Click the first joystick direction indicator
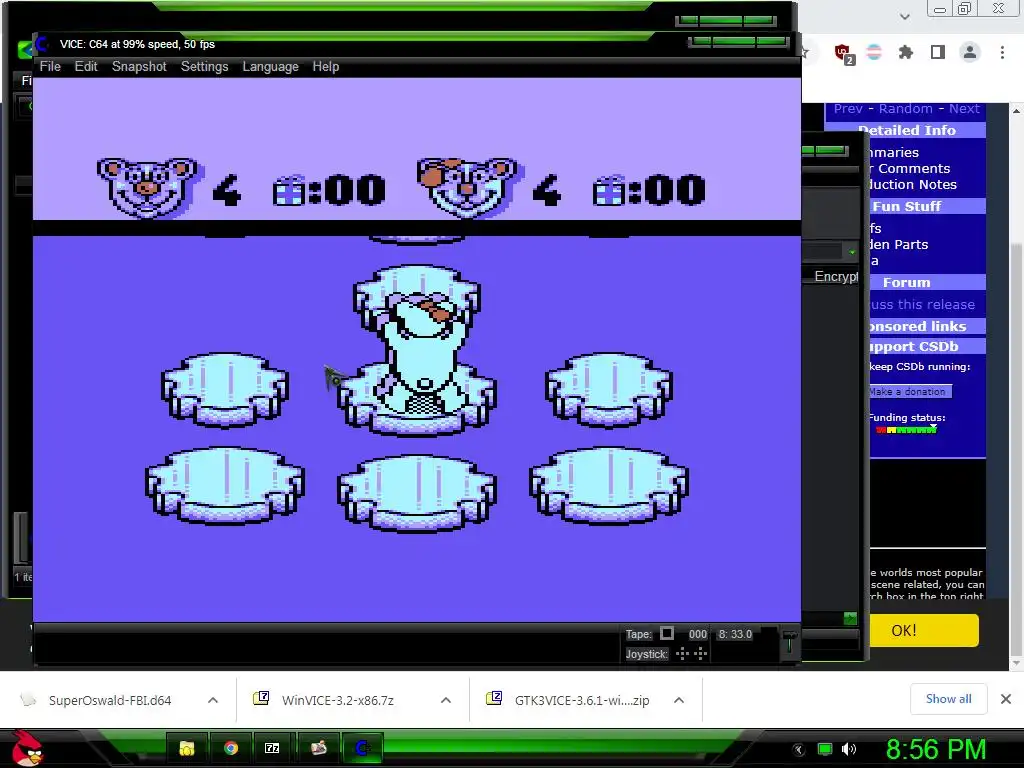 [682, 654]
